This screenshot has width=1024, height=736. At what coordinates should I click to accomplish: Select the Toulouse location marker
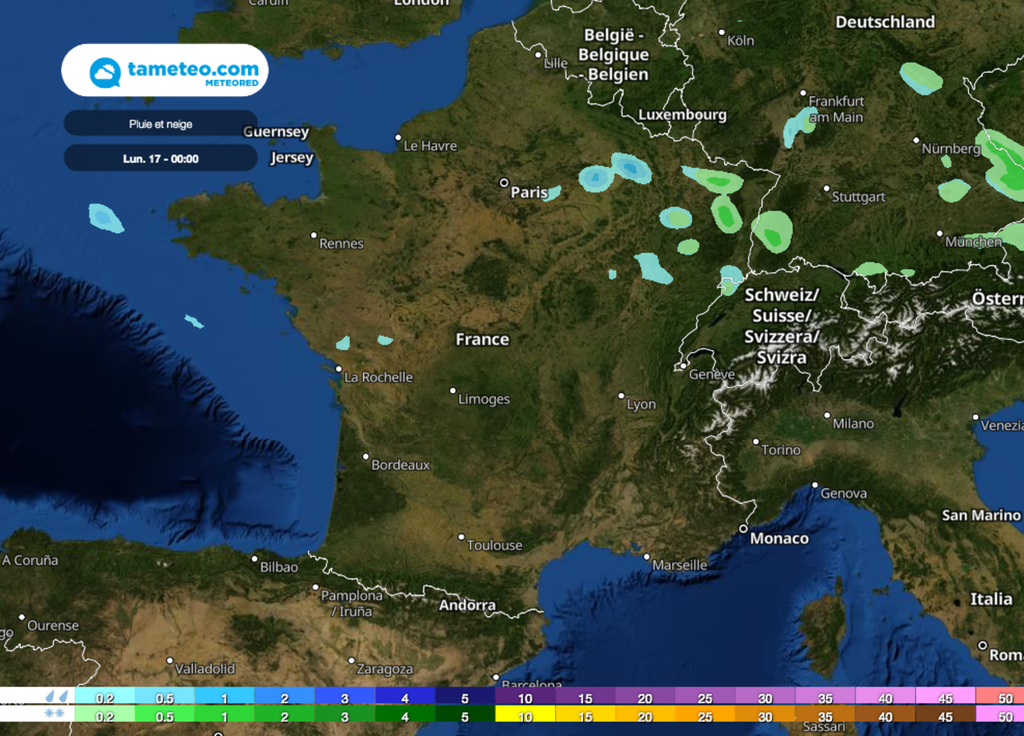click(x=461, y=537)
